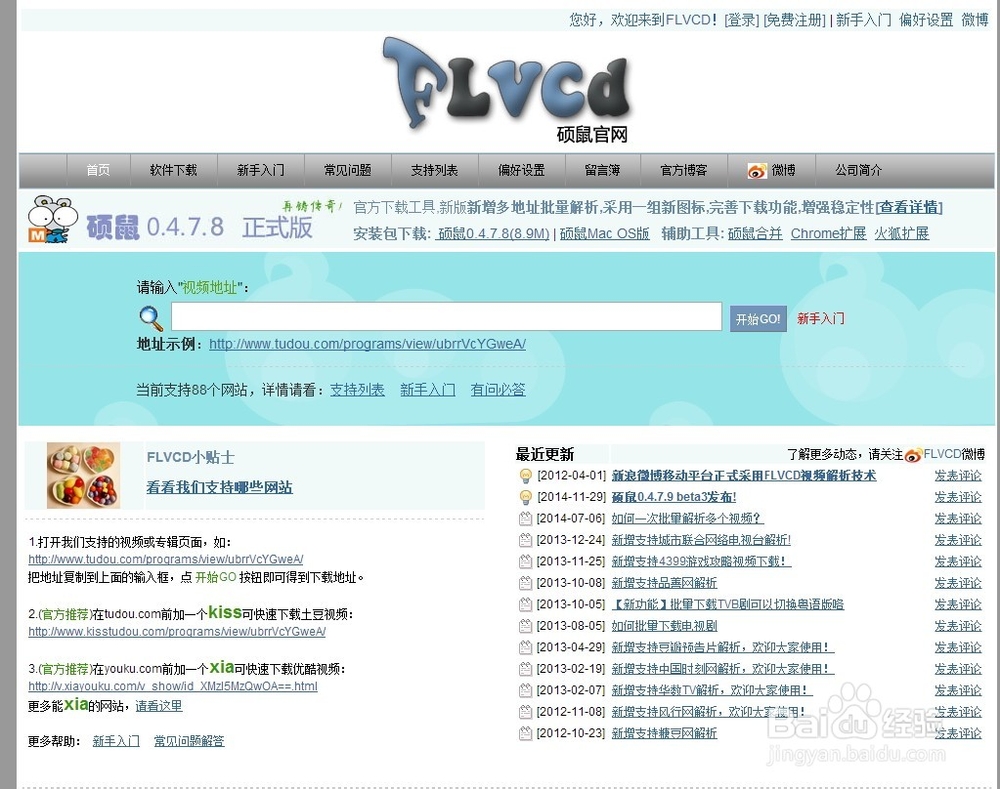Screen dimensions: 1000x789
Task: Click 发表评论 for the 2012-04-01 news
Action: click(x=958, y=476)
